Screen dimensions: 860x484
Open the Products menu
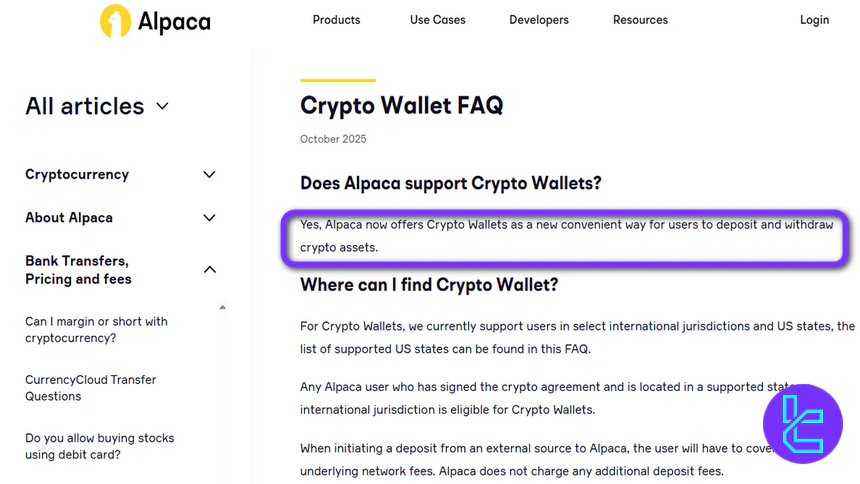[x=336, y=20]
